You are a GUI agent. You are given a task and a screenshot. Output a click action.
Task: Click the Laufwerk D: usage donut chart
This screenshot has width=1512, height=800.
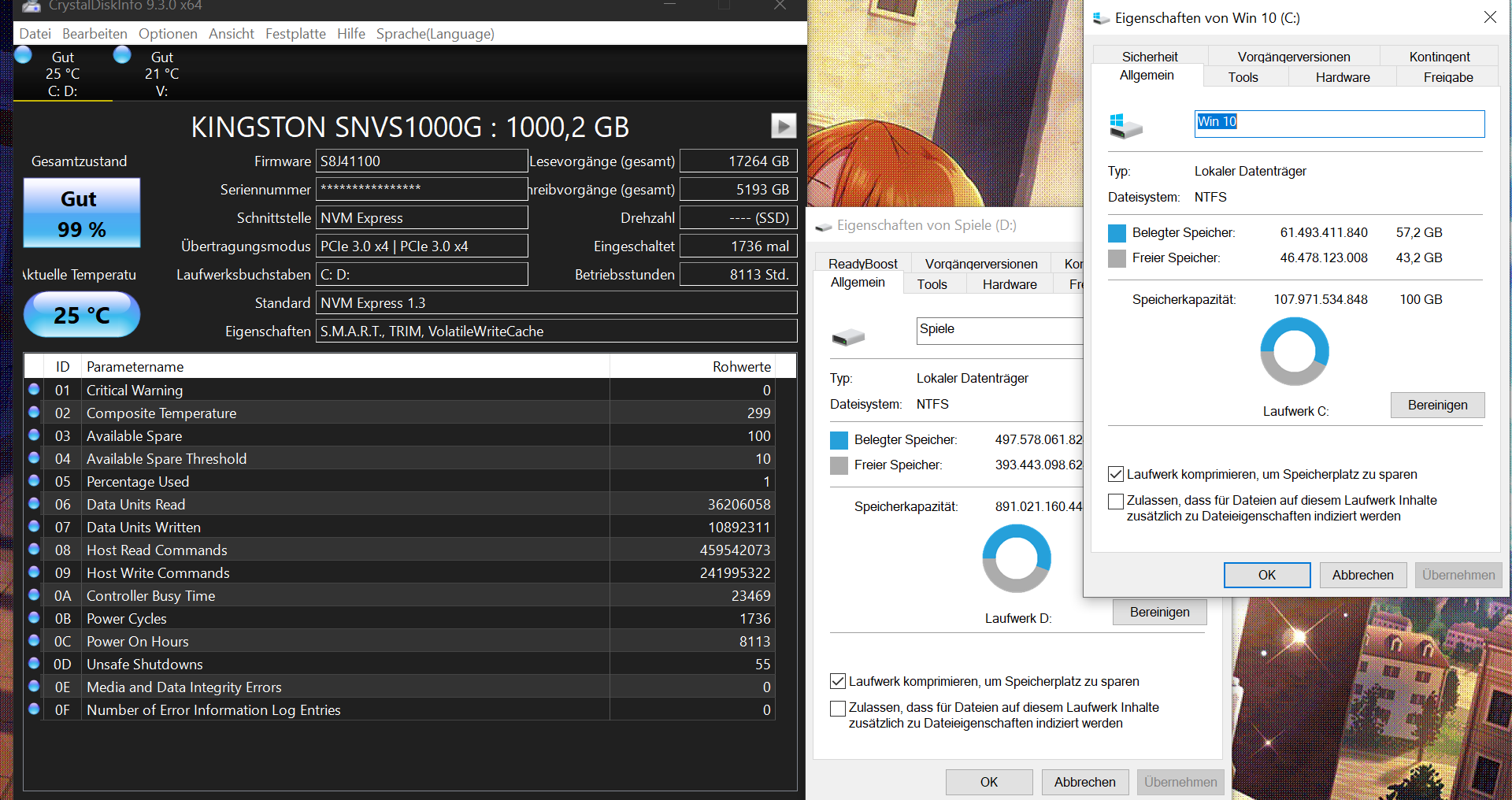[1017, 558]
